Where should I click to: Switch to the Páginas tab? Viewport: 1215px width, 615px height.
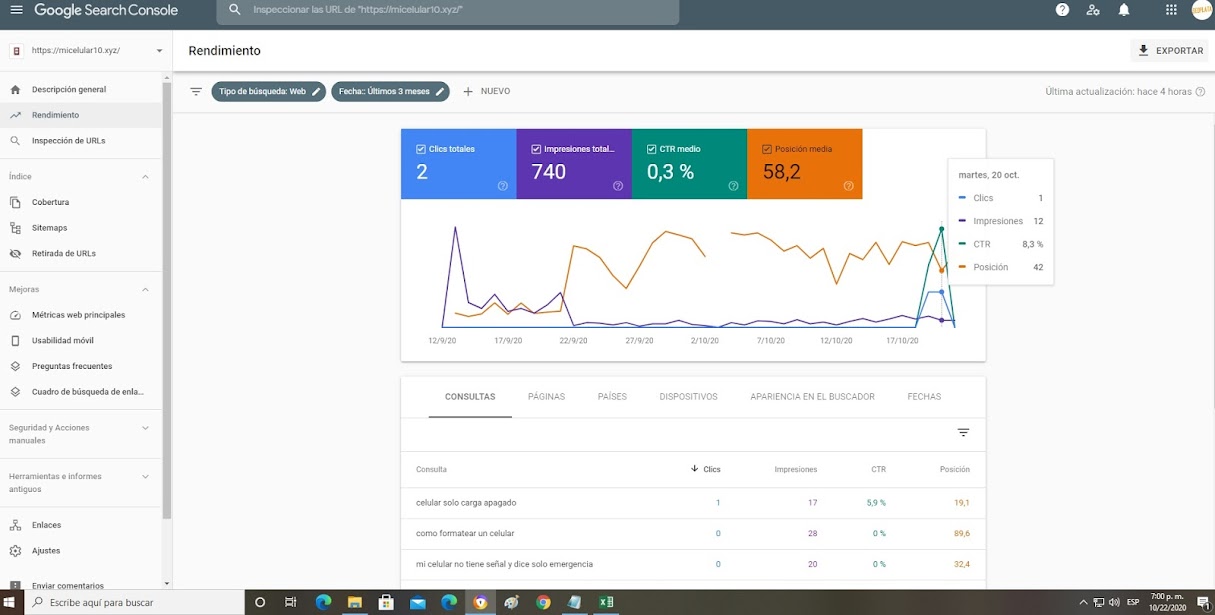pyautogui.click(x=546, y=397)
